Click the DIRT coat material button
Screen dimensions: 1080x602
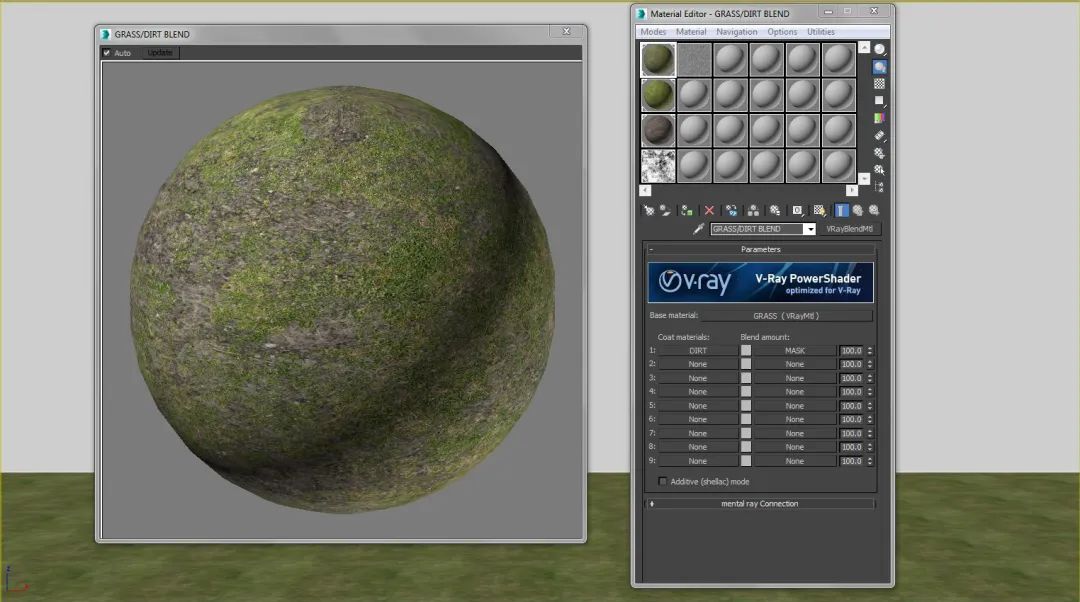(x=697, y=351)
